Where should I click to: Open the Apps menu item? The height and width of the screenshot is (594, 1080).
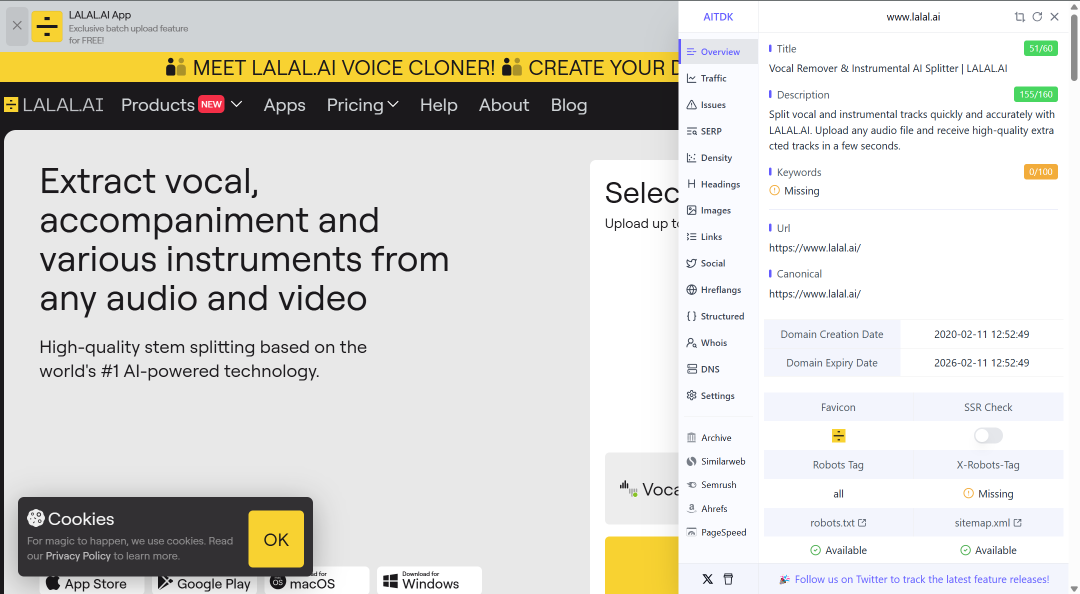pos(284,105)
